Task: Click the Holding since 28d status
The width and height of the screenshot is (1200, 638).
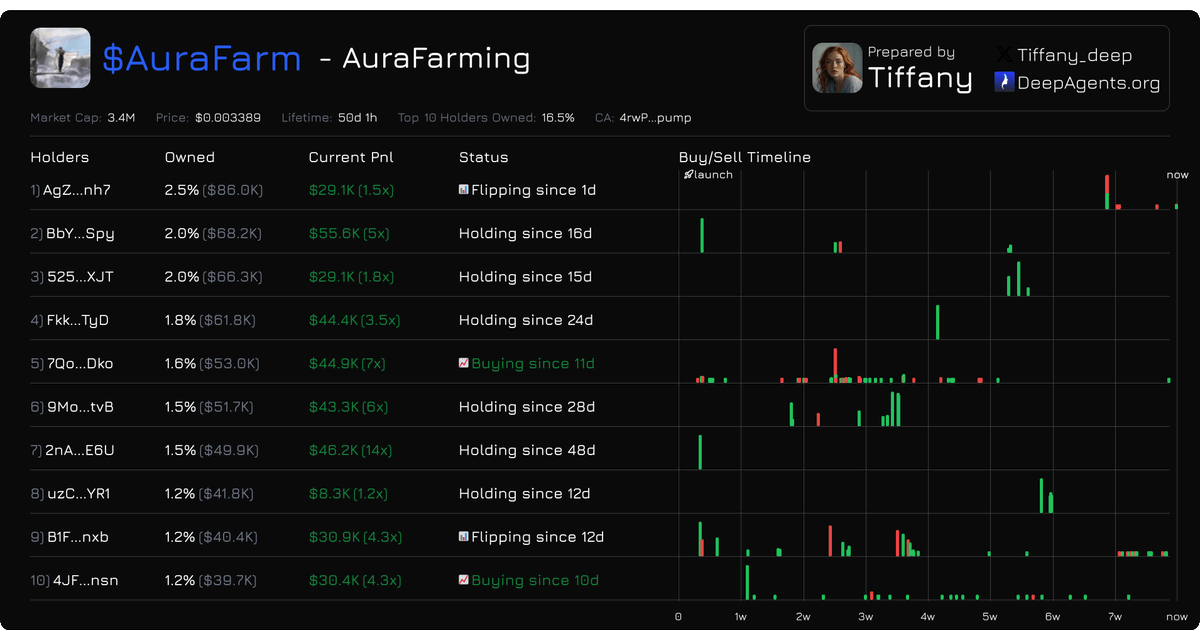Action: pyautogui.click(x=527, y=407)
